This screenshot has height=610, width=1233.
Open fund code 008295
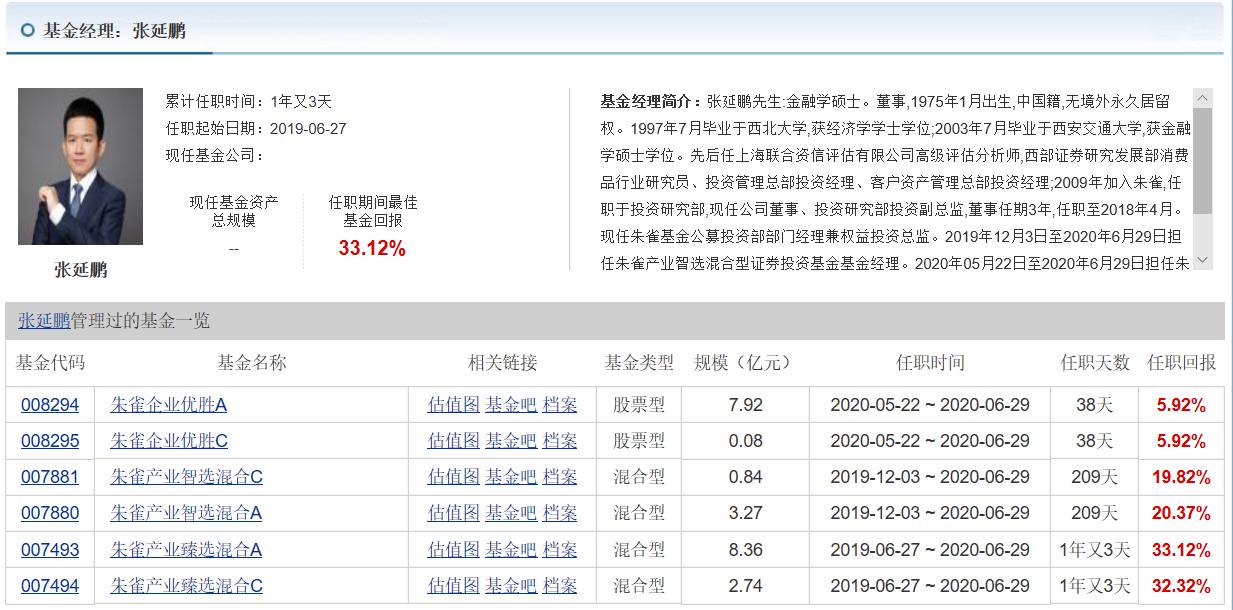tap(50, 441)
